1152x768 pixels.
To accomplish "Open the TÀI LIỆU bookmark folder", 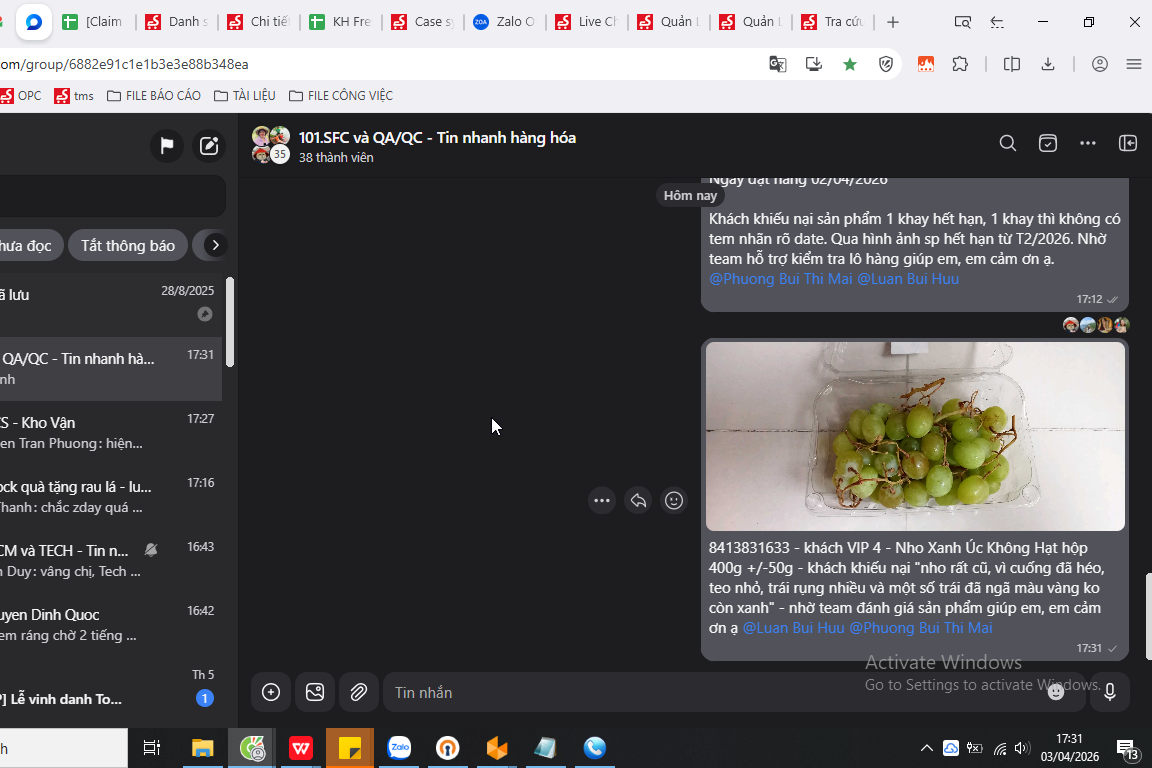I will (245, 96).
